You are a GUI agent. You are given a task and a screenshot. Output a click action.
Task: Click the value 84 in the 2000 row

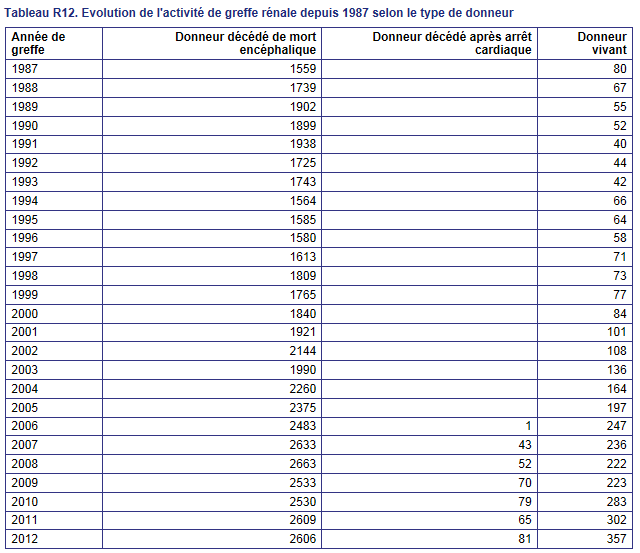tap(620, 313)
